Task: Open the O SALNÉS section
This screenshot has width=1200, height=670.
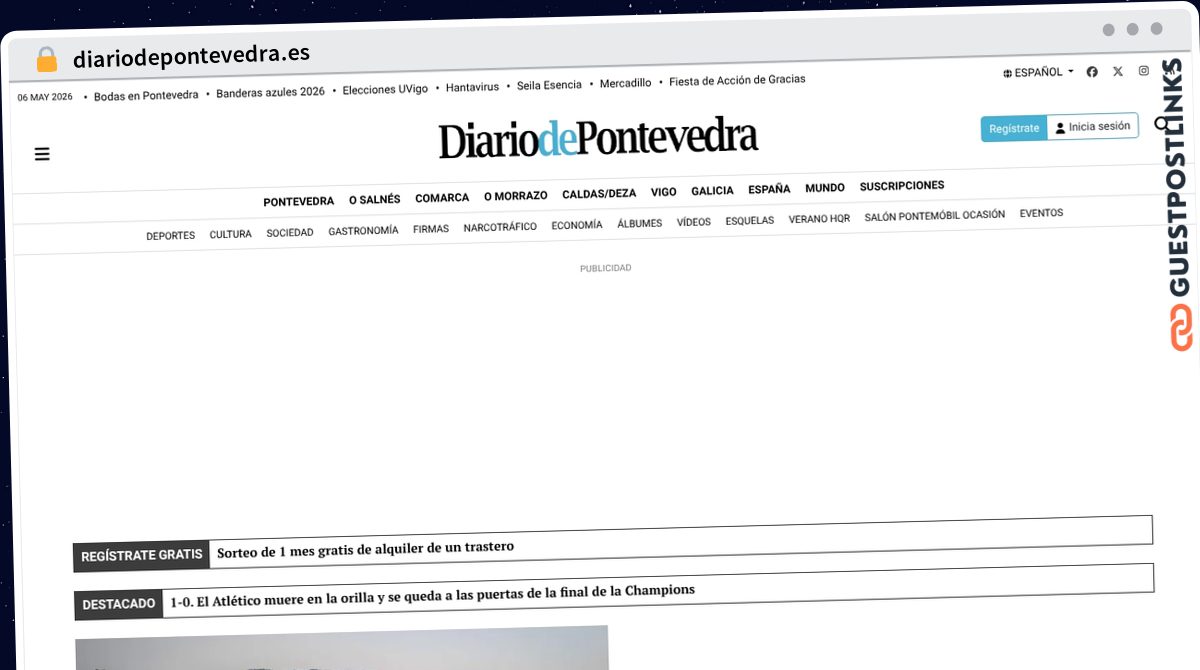Action: pyautogui.click(x=374, y=200)
